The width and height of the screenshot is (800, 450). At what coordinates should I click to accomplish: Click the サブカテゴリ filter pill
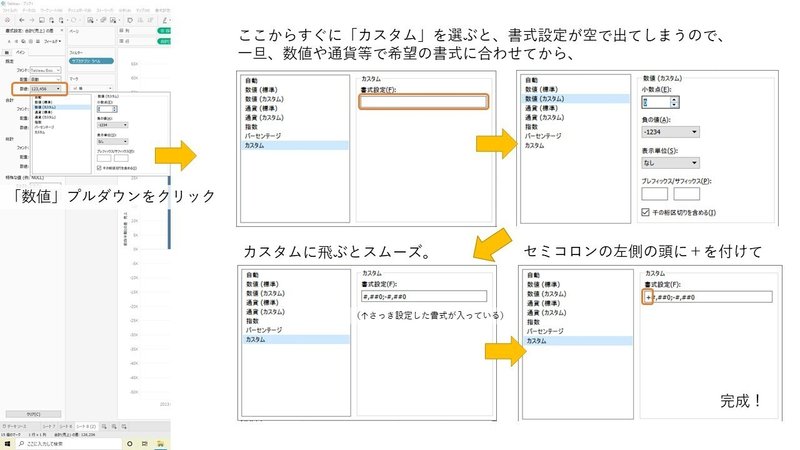pyautogui.click(x=91, y=61)
